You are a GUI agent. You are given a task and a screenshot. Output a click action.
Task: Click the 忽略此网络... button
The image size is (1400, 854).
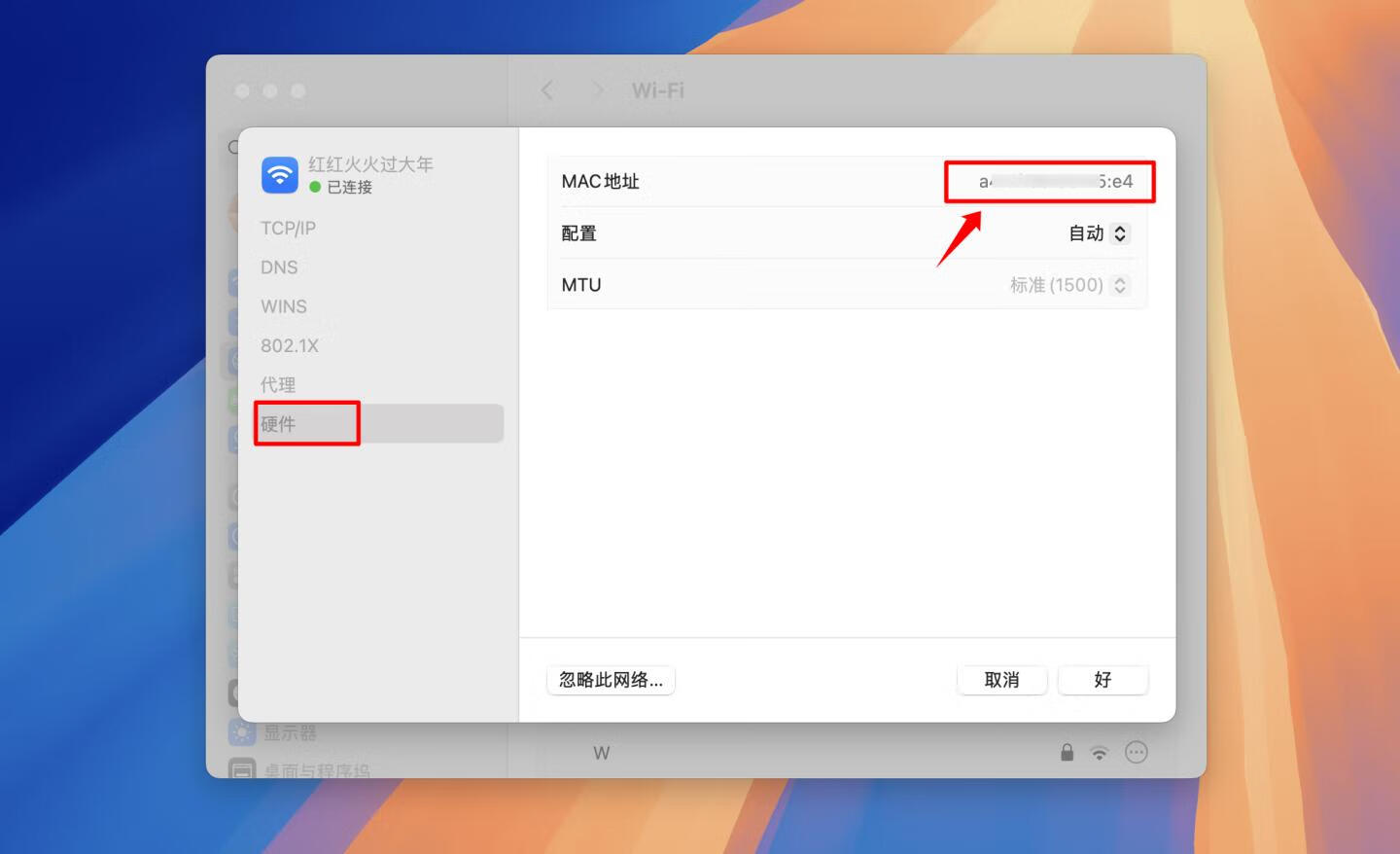click(611, 680)
